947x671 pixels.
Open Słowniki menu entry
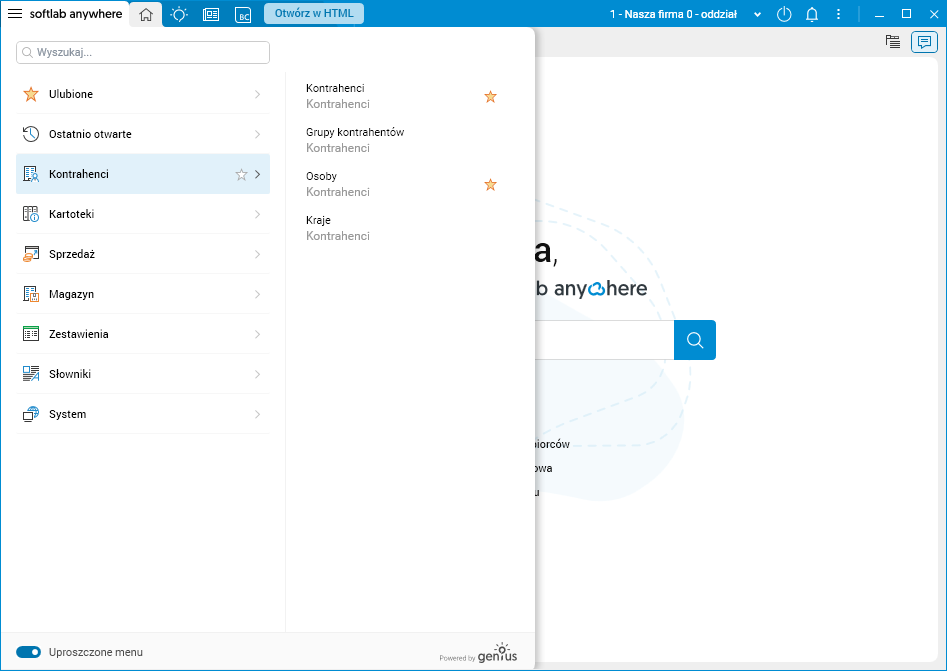point(143,374)
